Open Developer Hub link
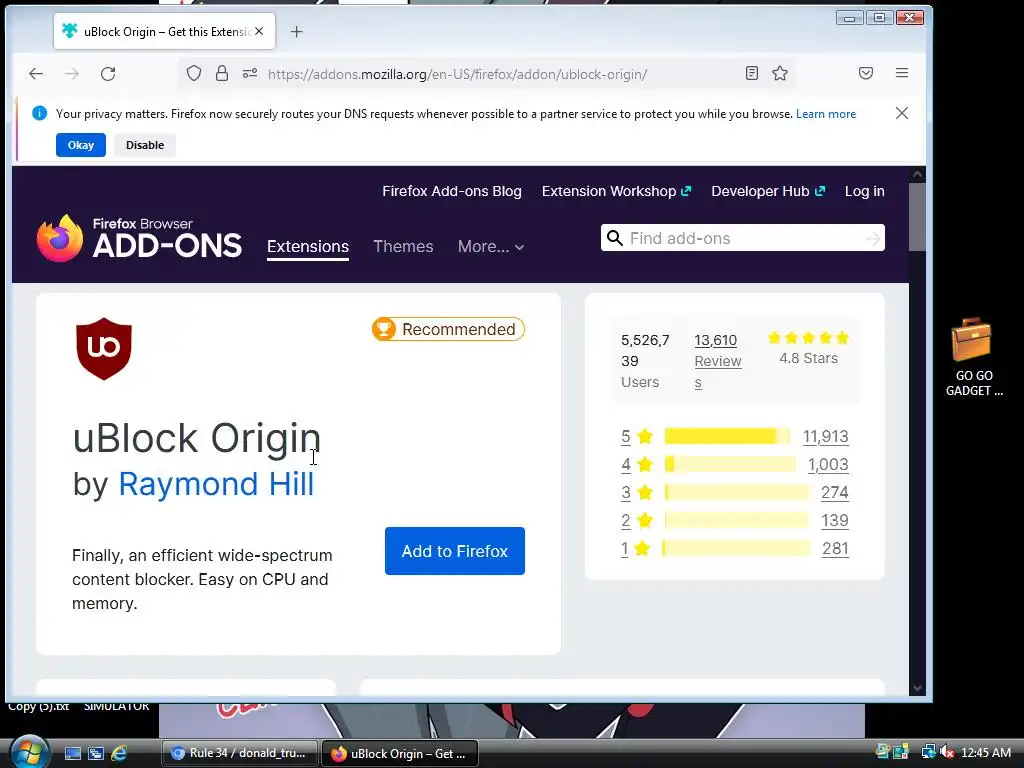The height and width of the screenshot is (768, 1024). (x=768, y=191)
